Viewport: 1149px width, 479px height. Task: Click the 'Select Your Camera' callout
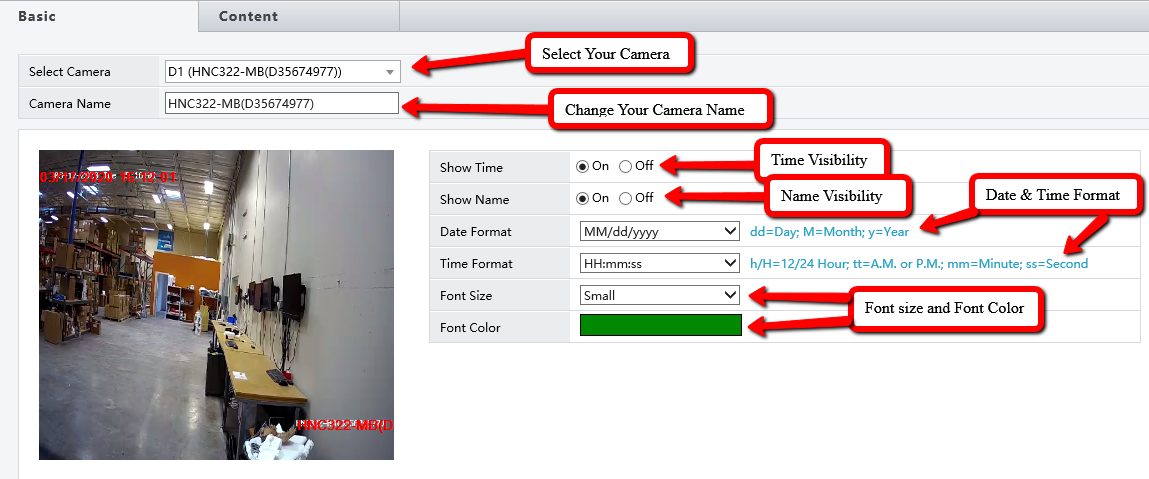(x=606, y=54)
